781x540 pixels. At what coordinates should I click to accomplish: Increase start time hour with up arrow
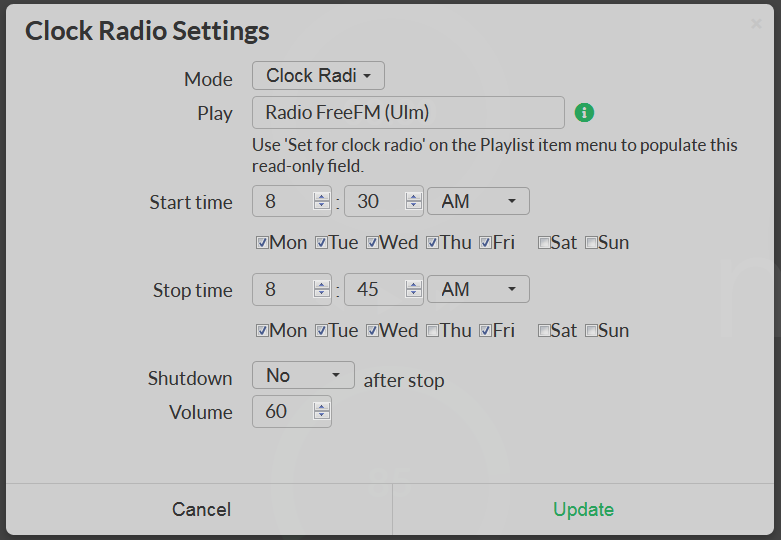click(321, 197)
